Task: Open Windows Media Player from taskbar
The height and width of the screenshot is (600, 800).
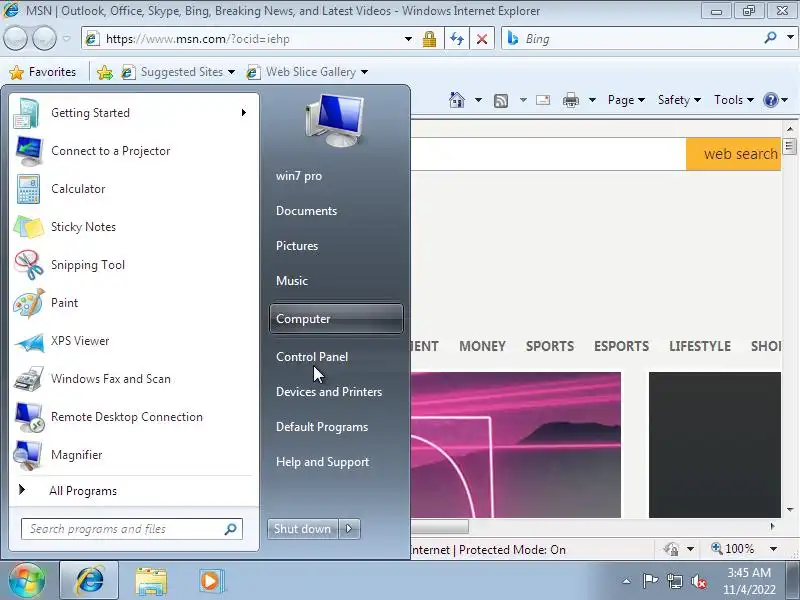Action: coord(210,581)
